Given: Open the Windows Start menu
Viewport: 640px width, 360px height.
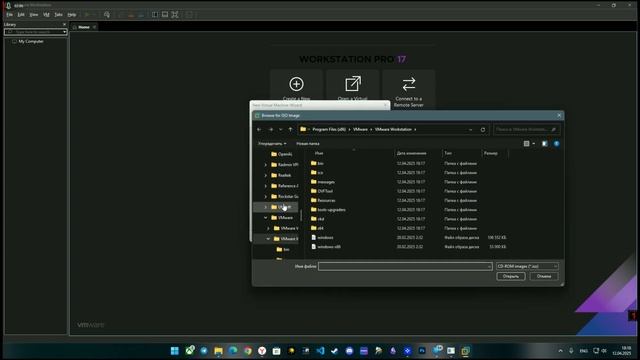Looking at the screenshot, I should pos(175,351).
